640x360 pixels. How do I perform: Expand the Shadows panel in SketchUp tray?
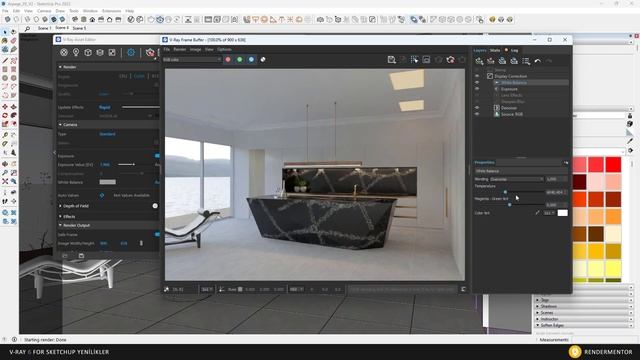click(x=538, y=306)
